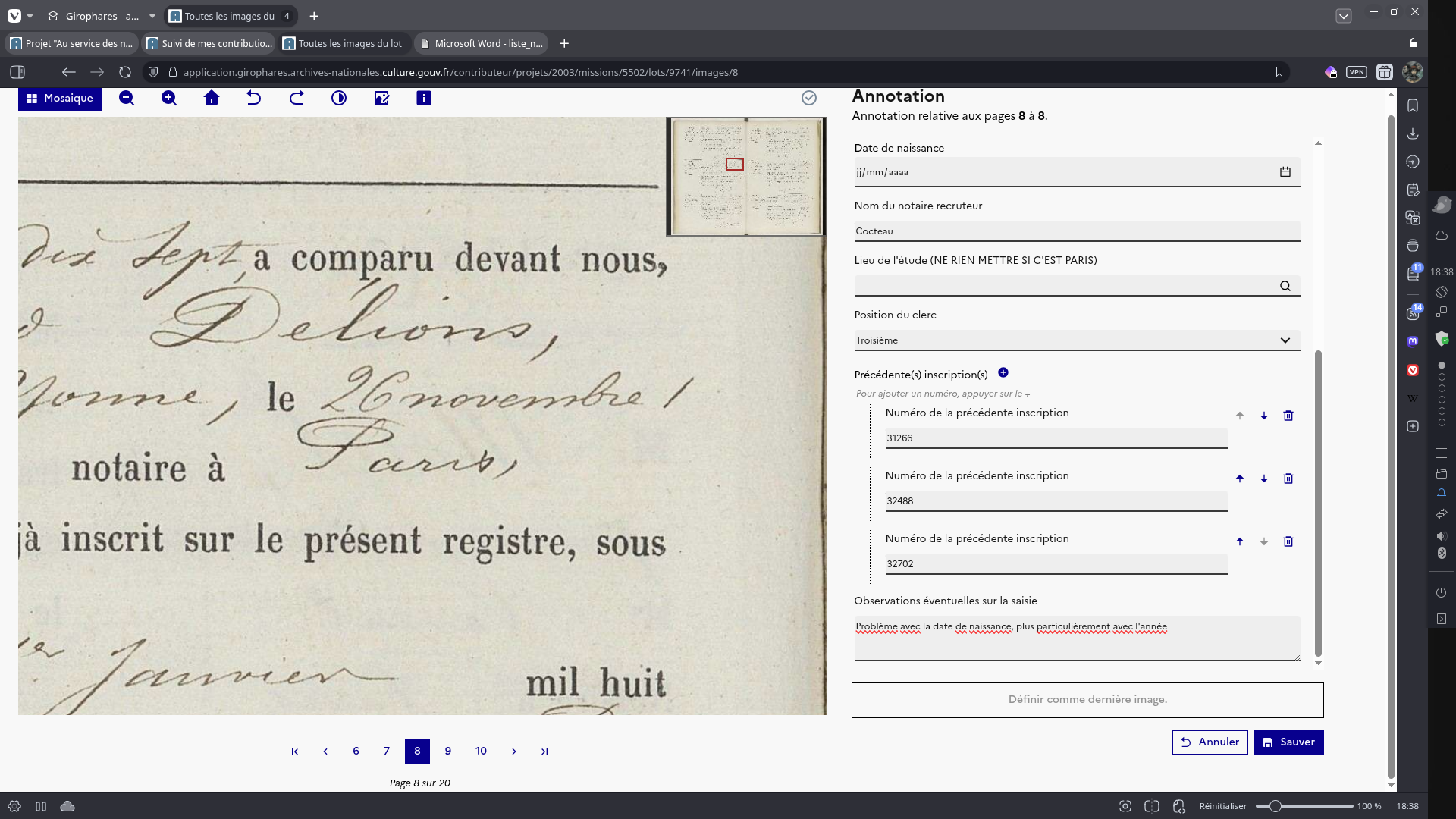Rotate the image counterclockwise
Screen dimensions: 1456x819
click(x=254, y=98)
